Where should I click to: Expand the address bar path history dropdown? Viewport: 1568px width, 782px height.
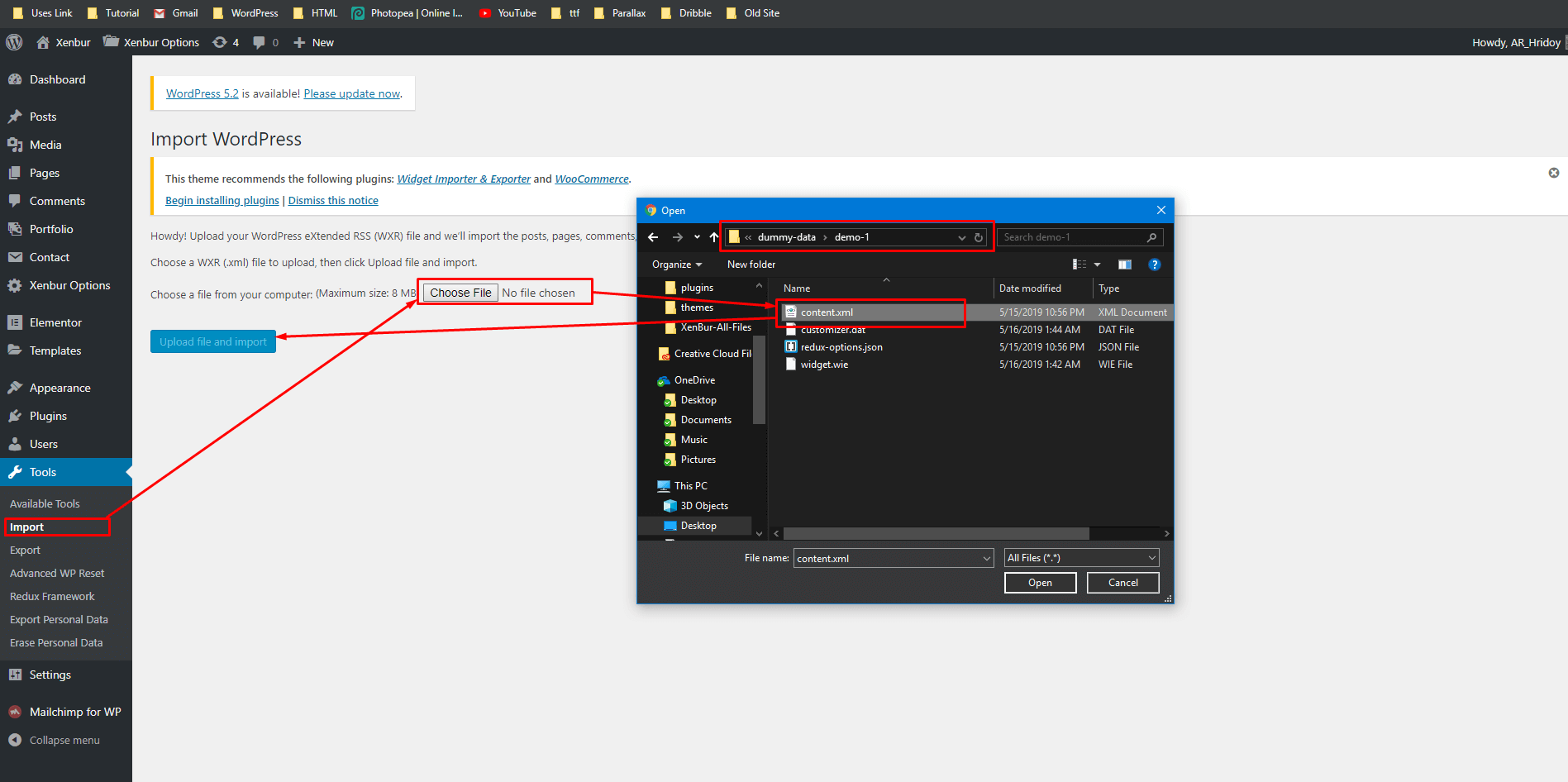(x=961, y=237)
